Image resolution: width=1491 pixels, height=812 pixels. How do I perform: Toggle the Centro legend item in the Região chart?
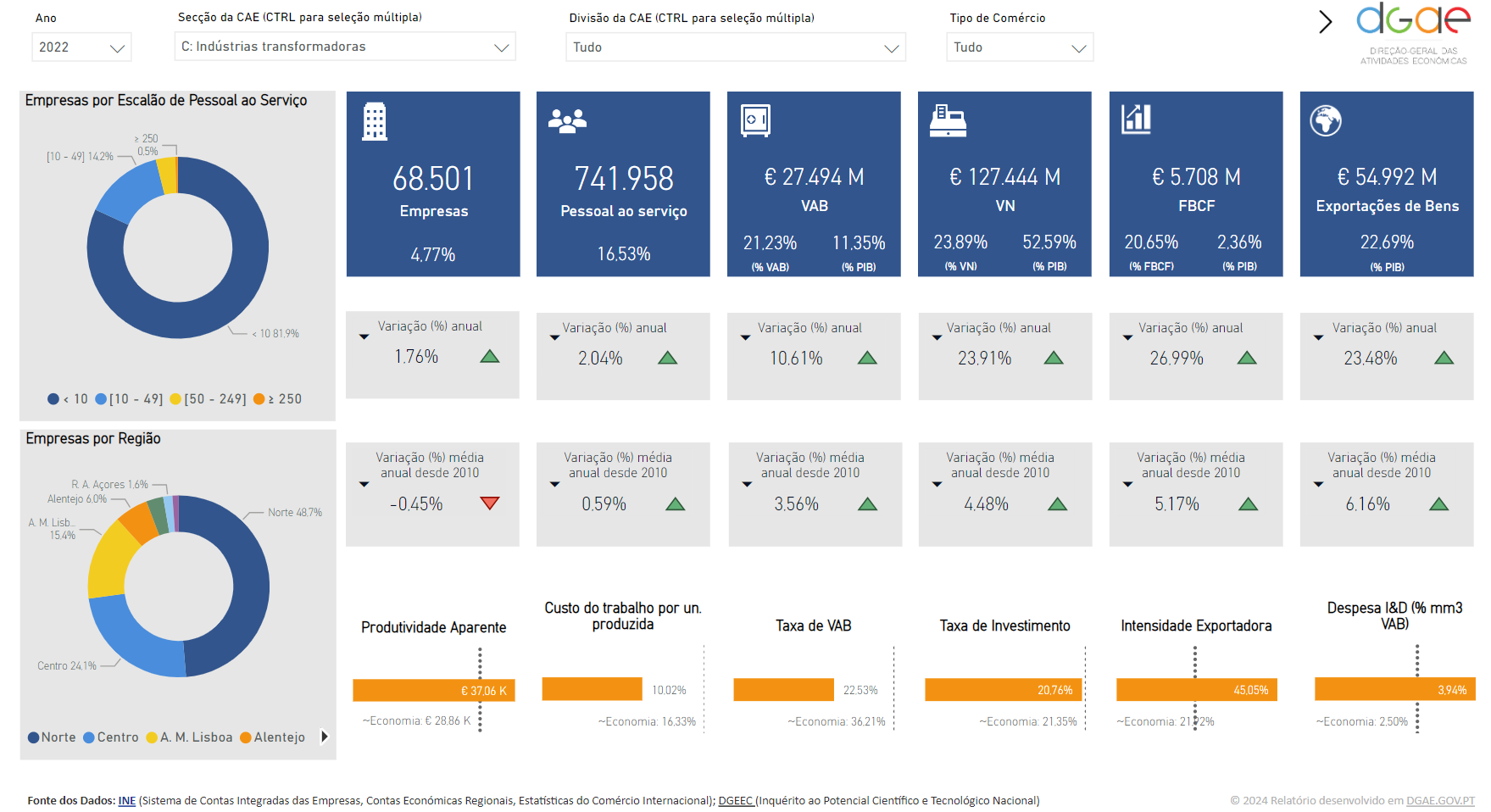(x=110, y=737)
